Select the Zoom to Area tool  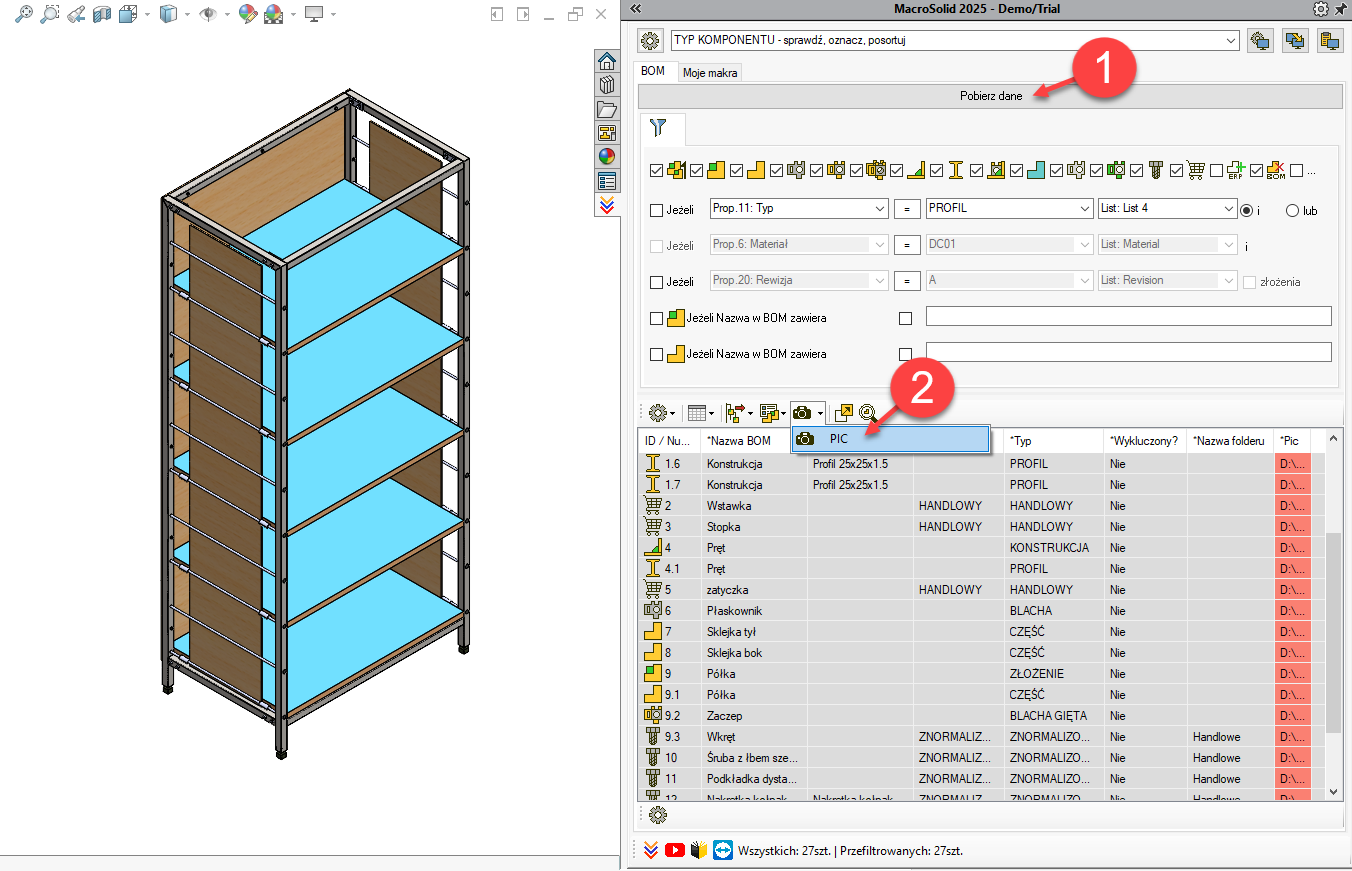click(x=49, y=14)
